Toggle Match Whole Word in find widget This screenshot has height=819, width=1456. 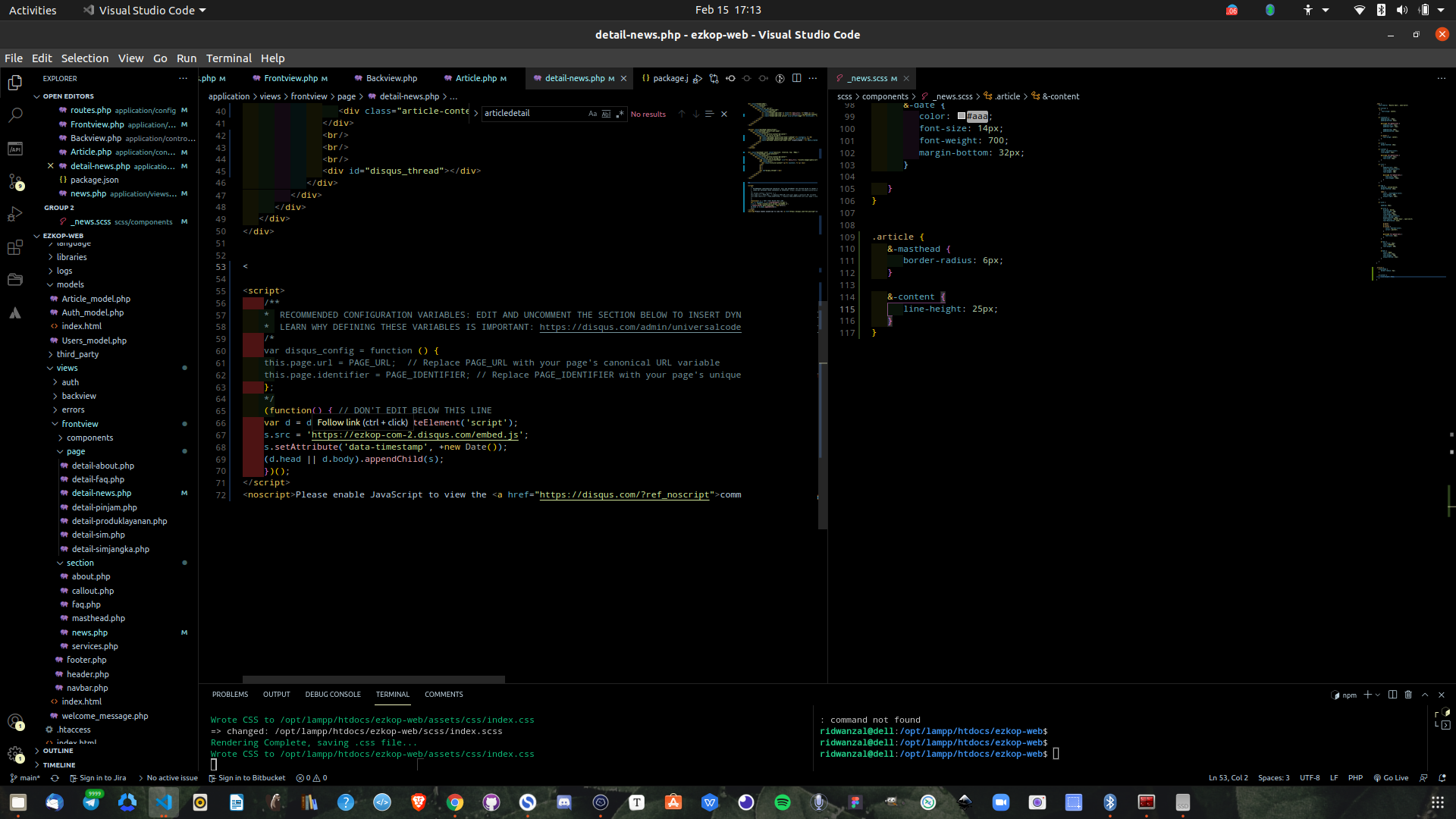(606, 114)
